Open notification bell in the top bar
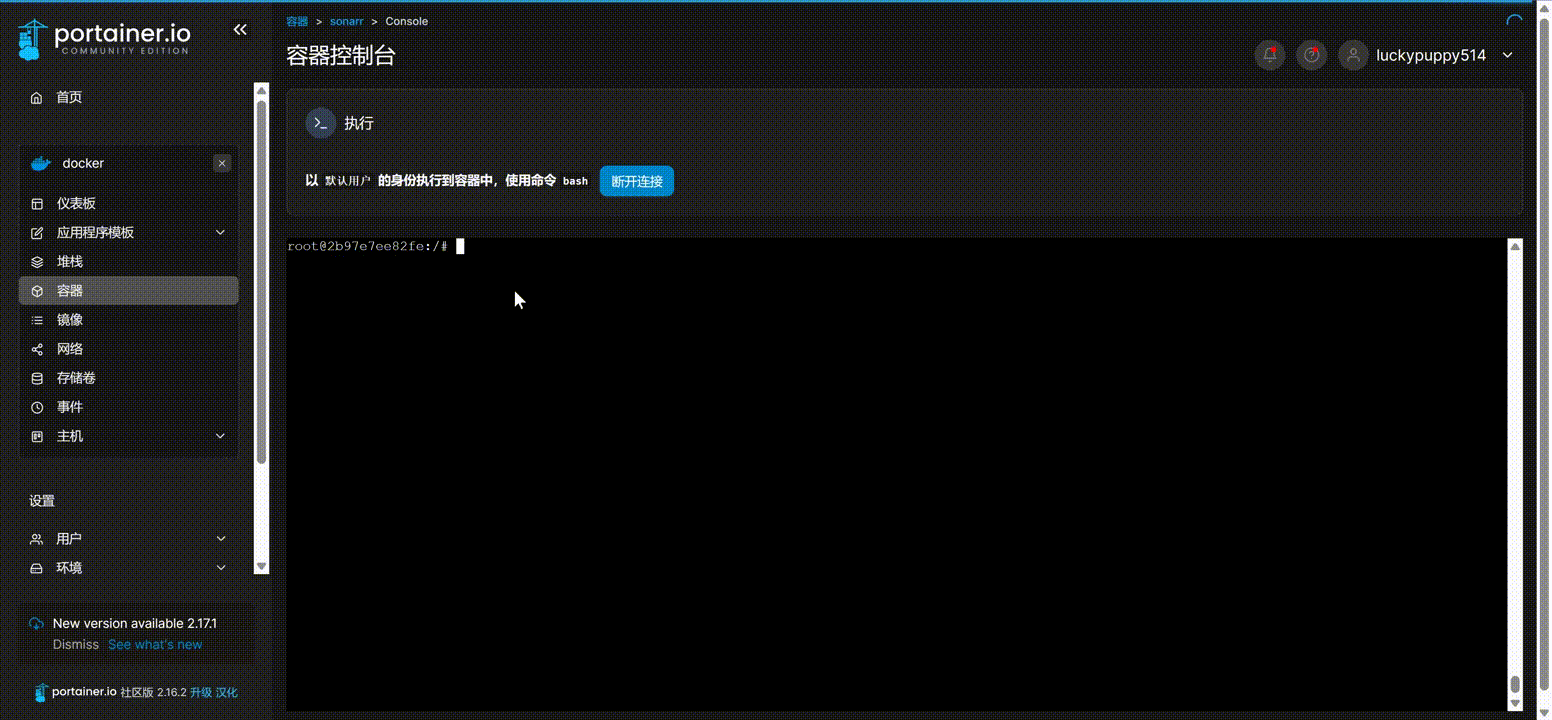The image size is (1552, 720). click(x=1269, y=55)
